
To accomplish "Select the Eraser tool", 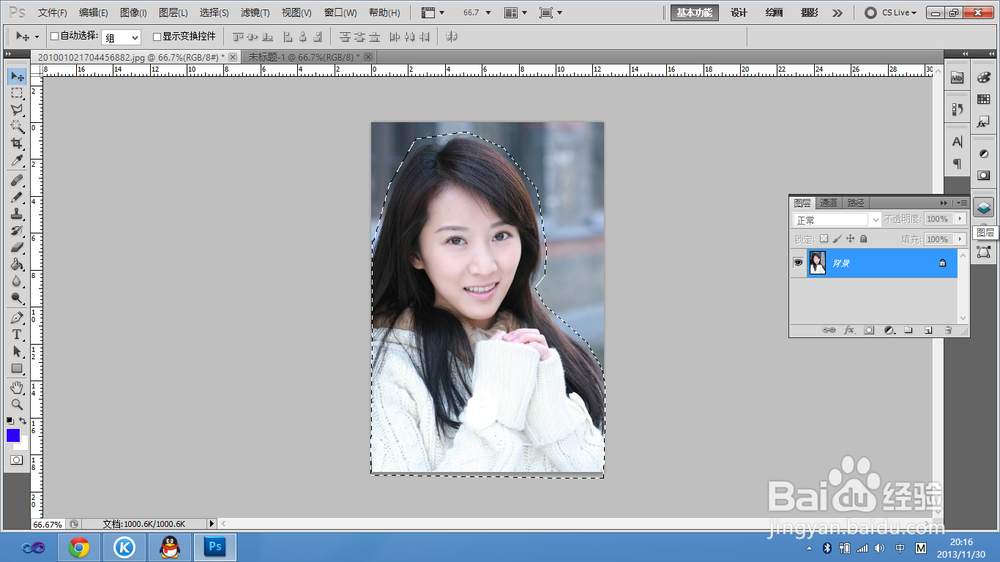I will point(17,247).
